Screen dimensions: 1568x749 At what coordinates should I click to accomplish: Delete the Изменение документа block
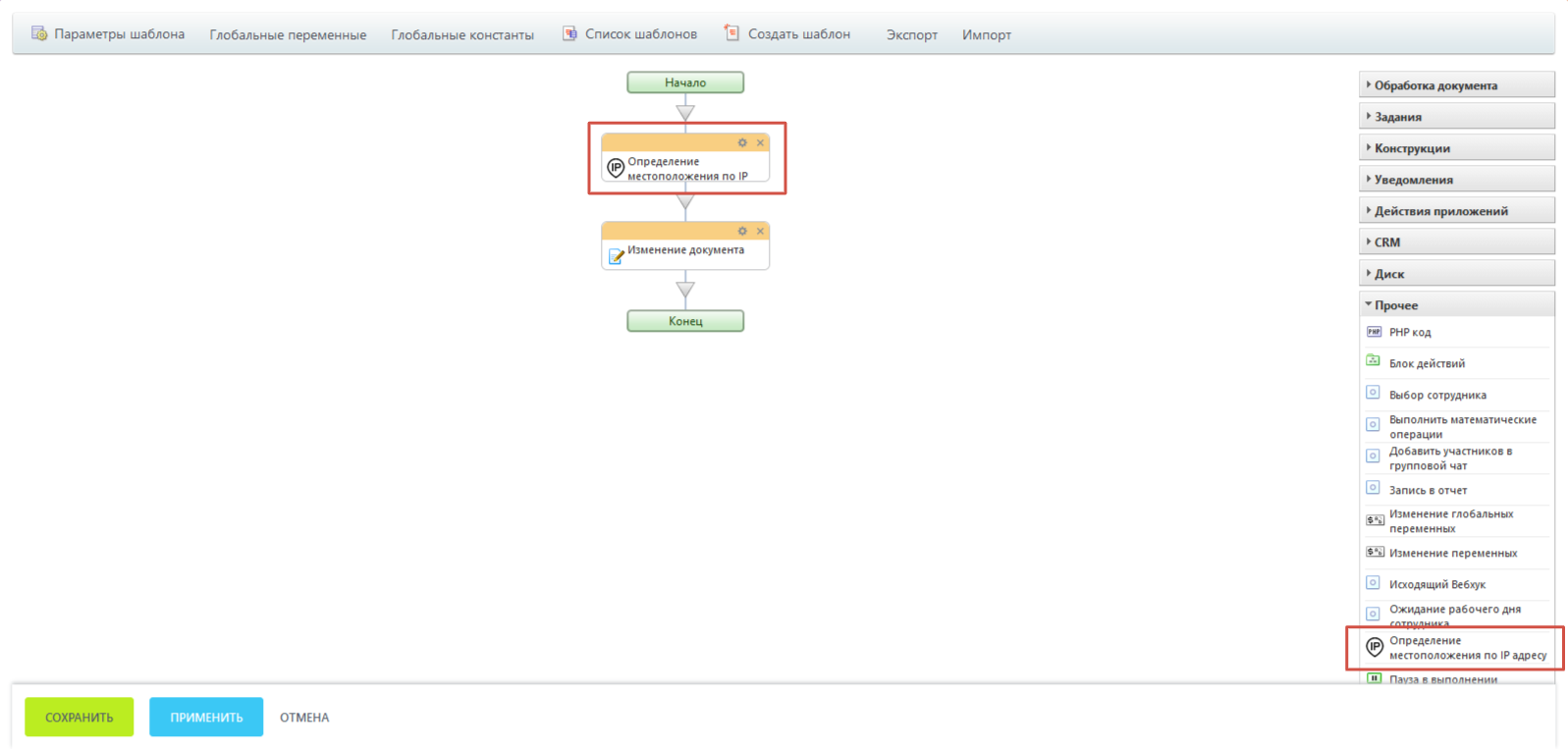760,232
